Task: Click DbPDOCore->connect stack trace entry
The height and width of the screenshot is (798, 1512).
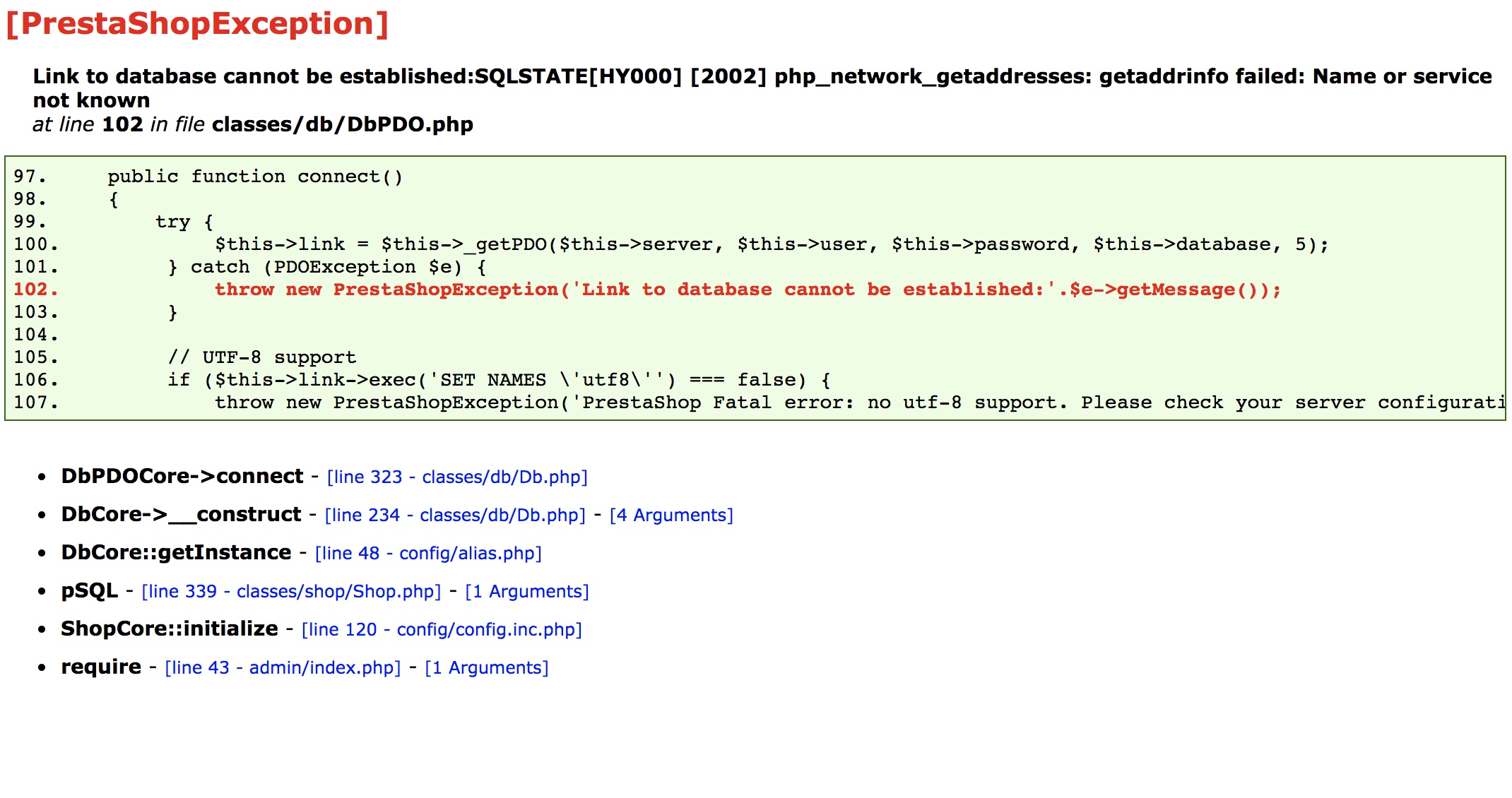Action: click(x=182, y=477)
